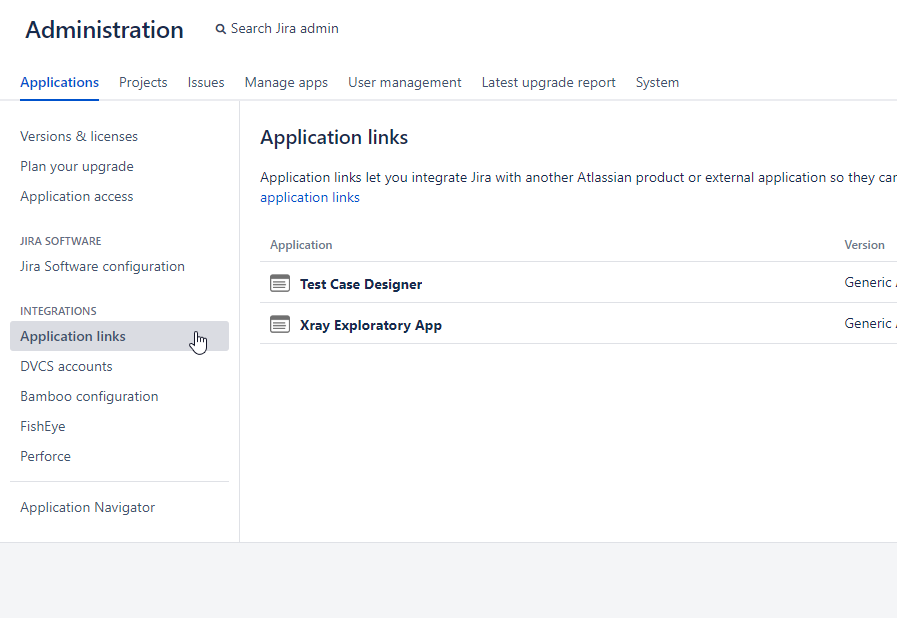Switch to the System tab

[x=657, y=82]
